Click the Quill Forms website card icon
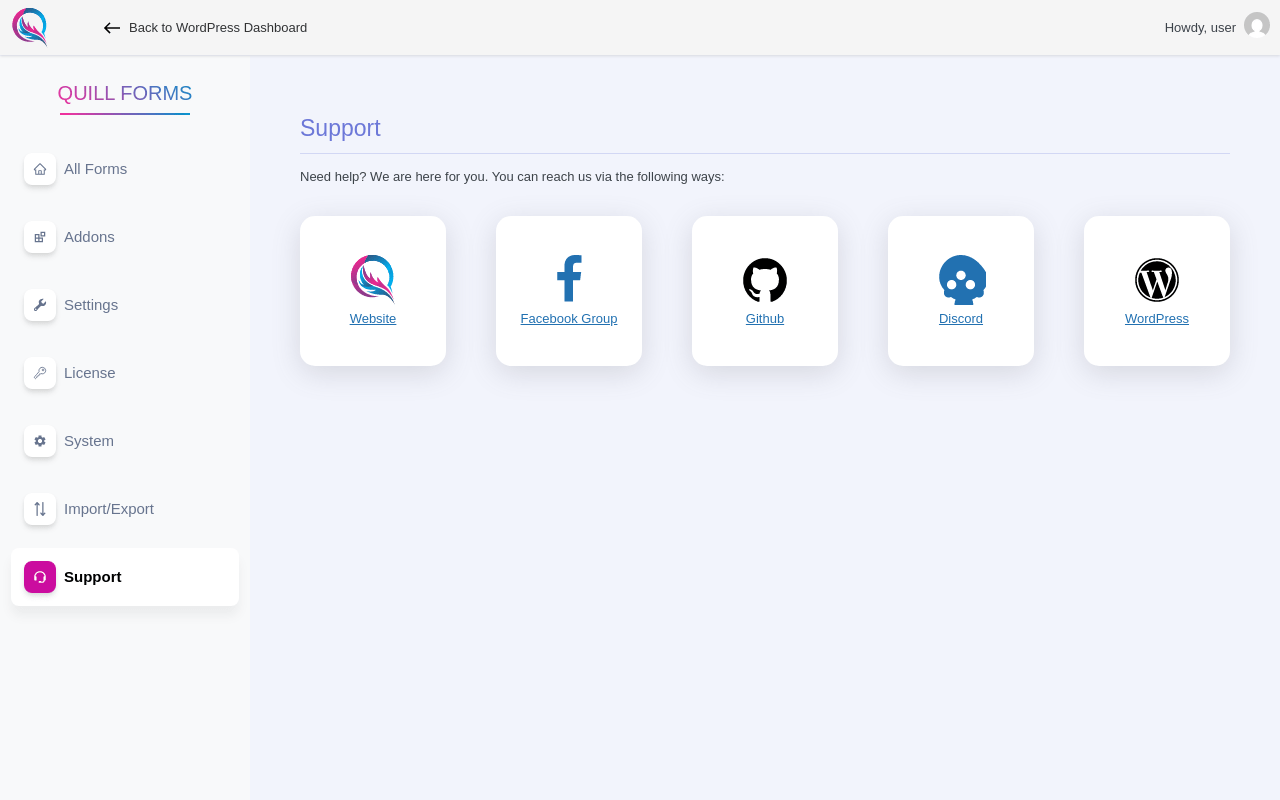The height and width of the screenshot is (800, 1280). click(x=373, y=279)
